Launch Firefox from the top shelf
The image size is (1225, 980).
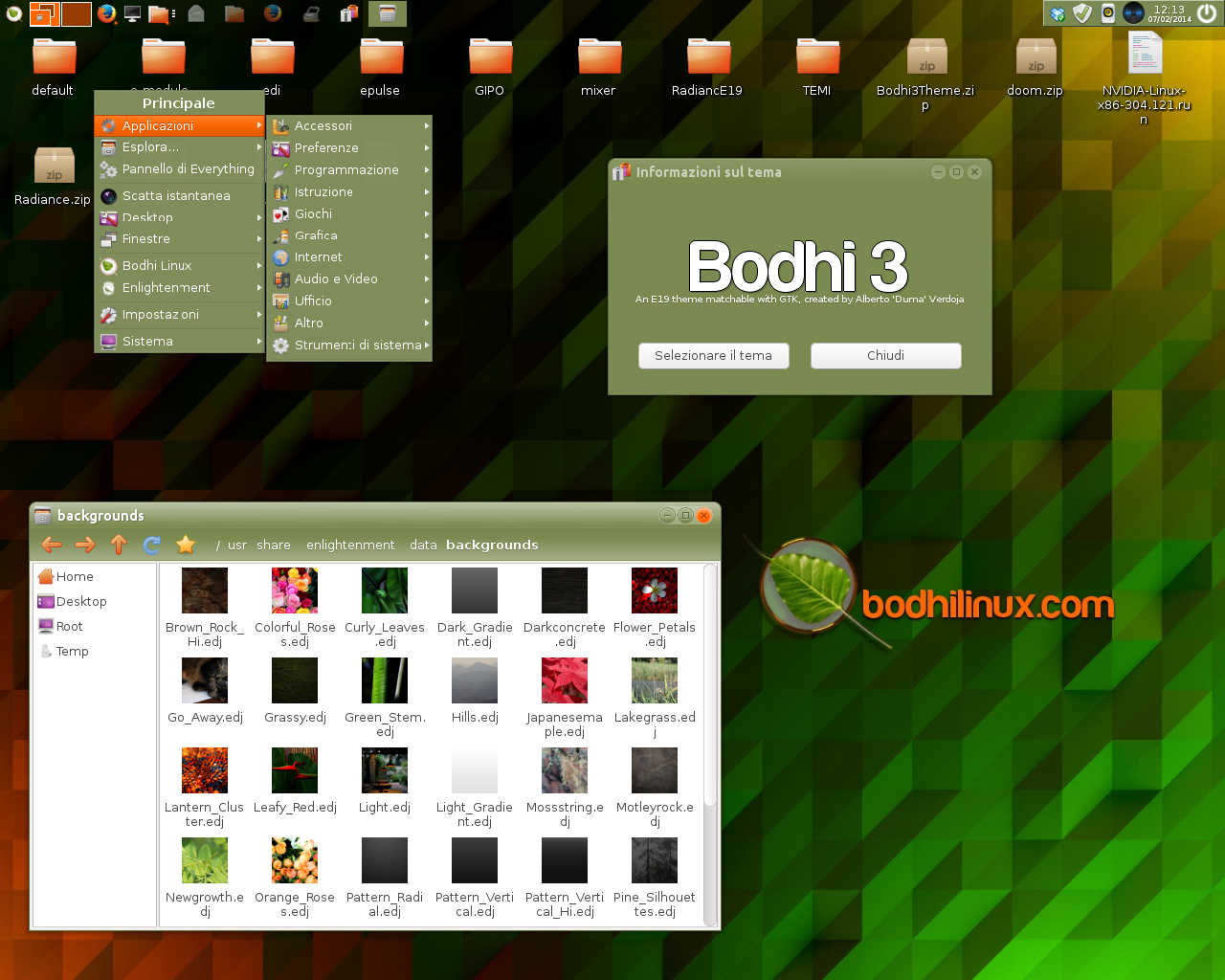pos(106,13)
